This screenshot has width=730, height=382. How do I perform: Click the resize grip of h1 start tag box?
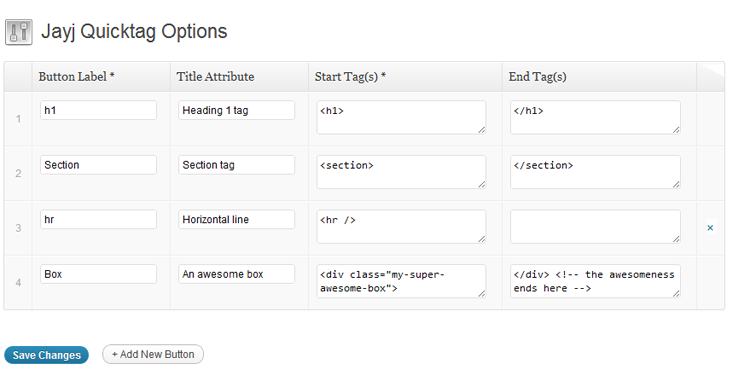(481, 130)
